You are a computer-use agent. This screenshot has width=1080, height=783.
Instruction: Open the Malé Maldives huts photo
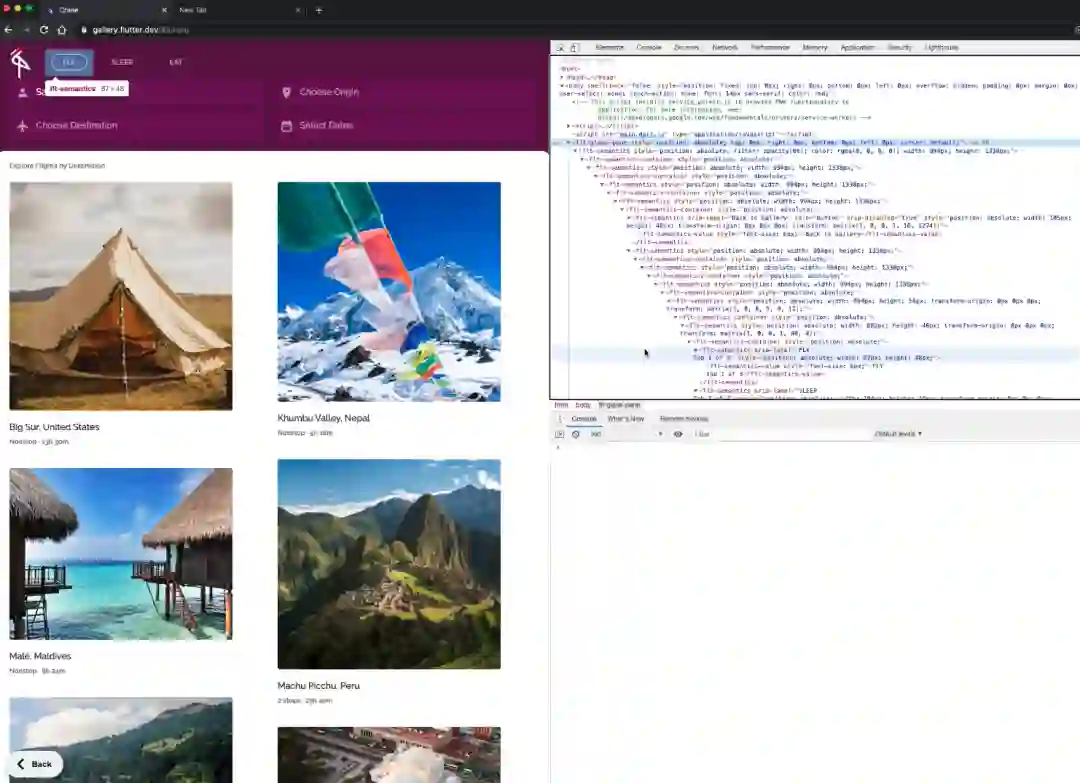click(x=121, y=554)
